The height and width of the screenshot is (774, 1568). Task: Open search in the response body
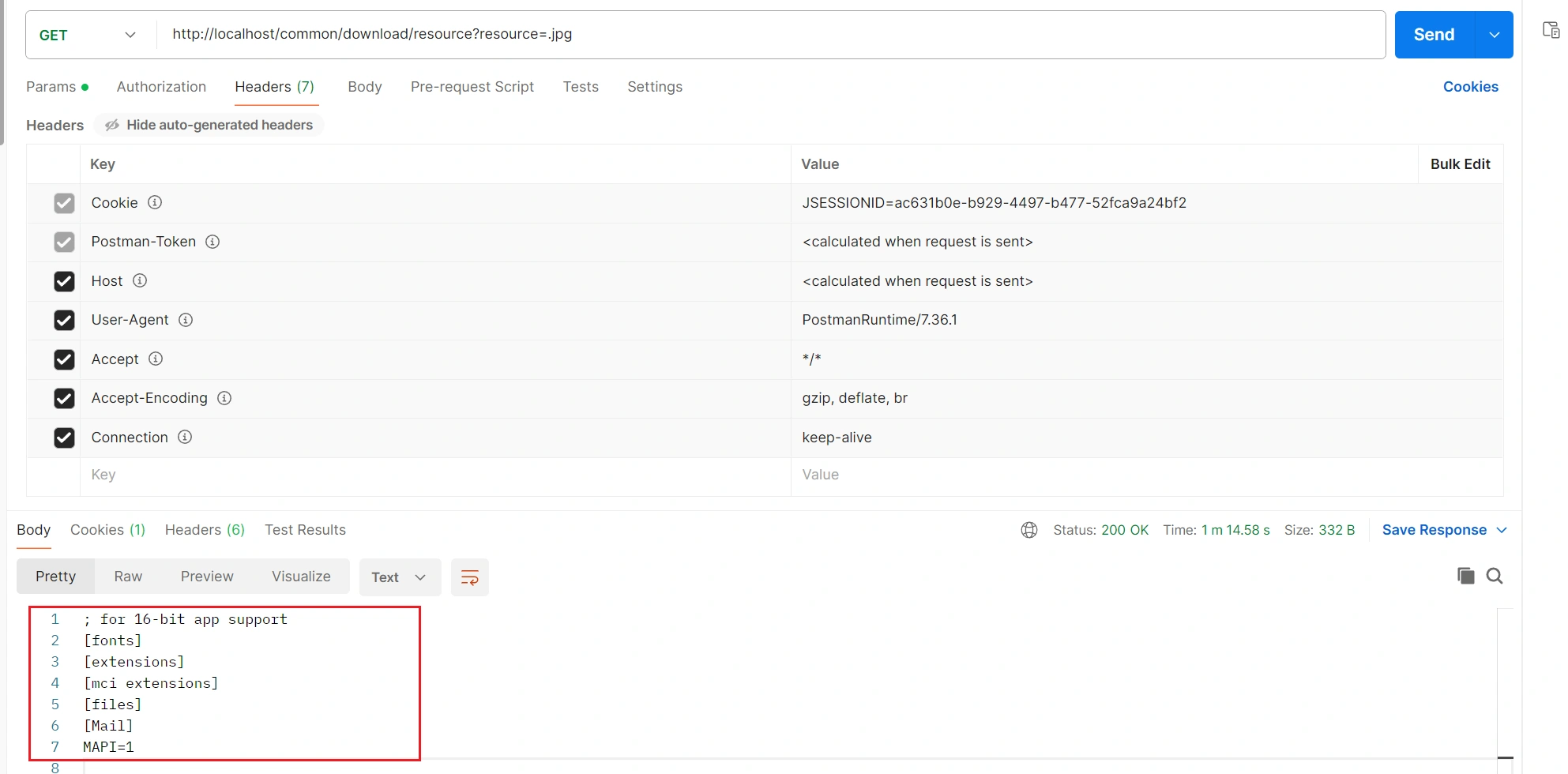(x=1494, y=576)
